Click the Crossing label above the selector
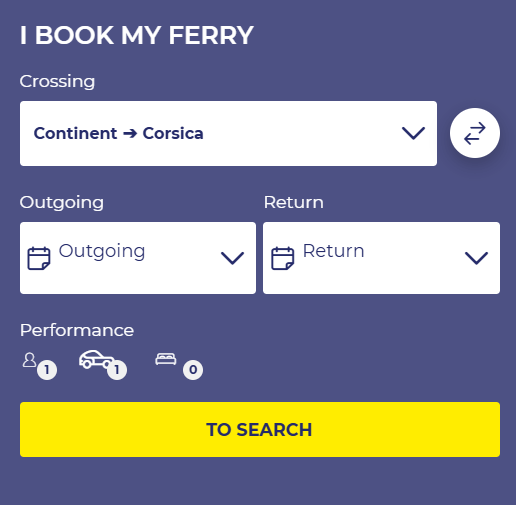The width and height of the screenshot is (516, 505). 57,82
